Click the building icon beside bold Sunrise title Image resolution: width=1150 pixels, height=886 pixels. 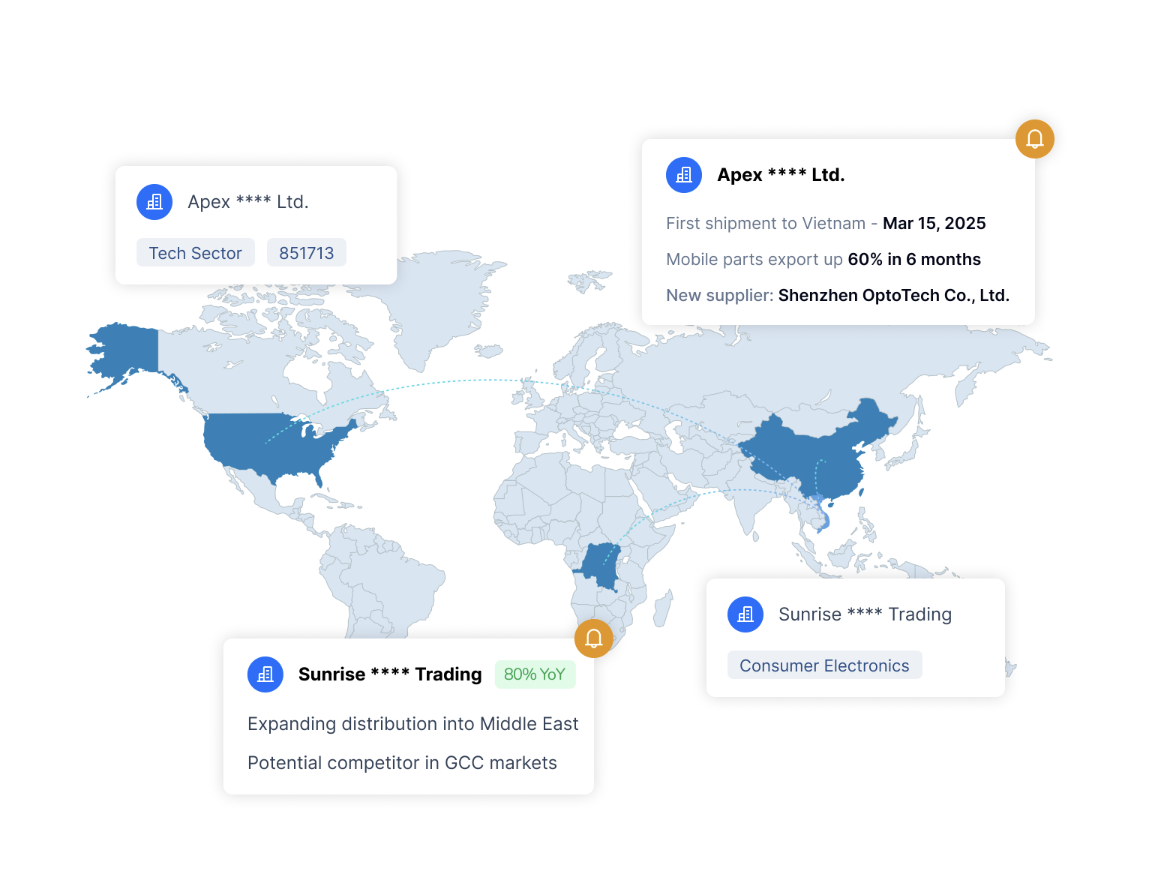click(x=265, y=674)
